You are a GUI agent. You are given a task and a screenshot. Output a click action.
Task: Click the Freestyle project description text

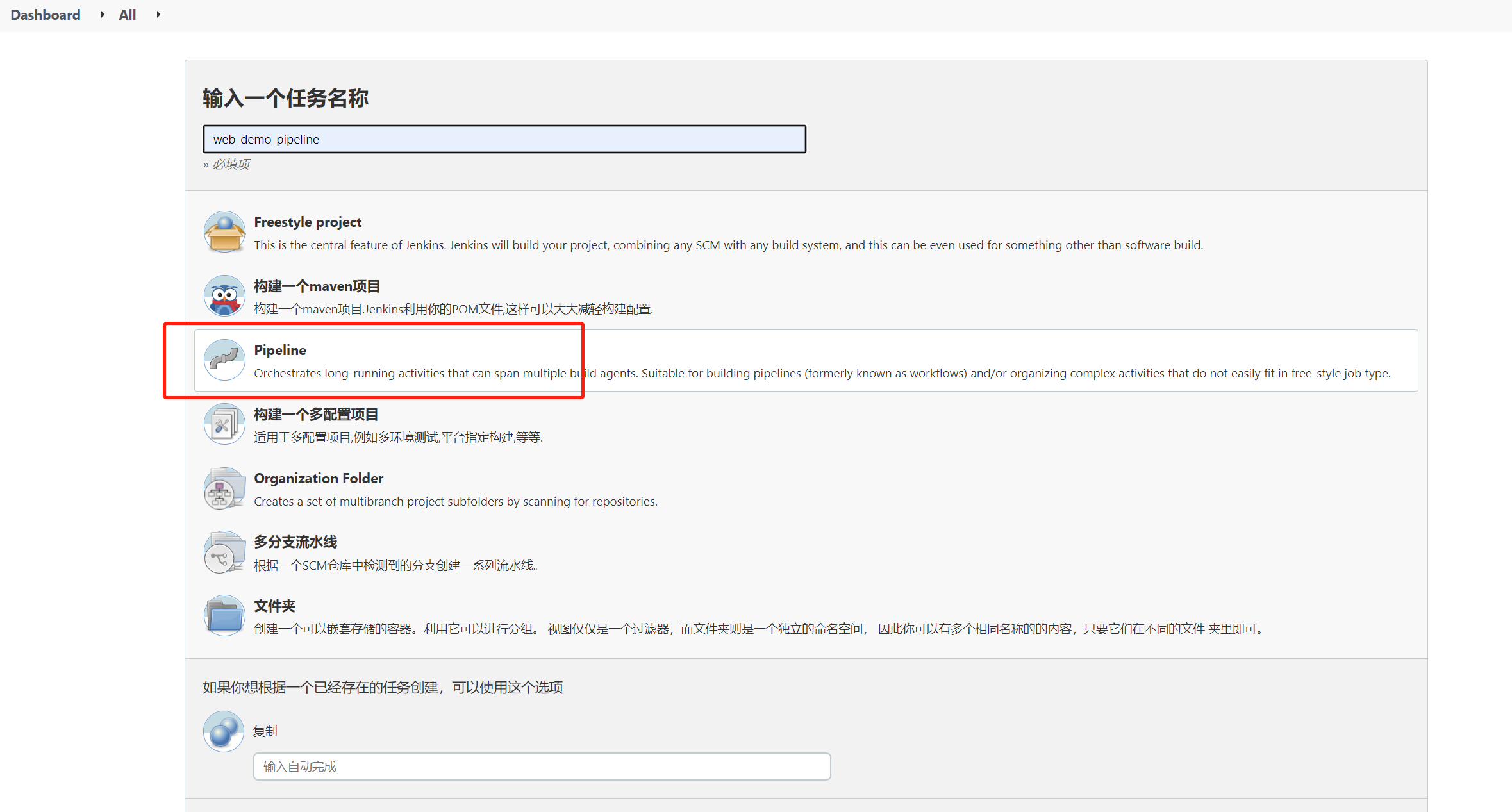coord(729,245)
